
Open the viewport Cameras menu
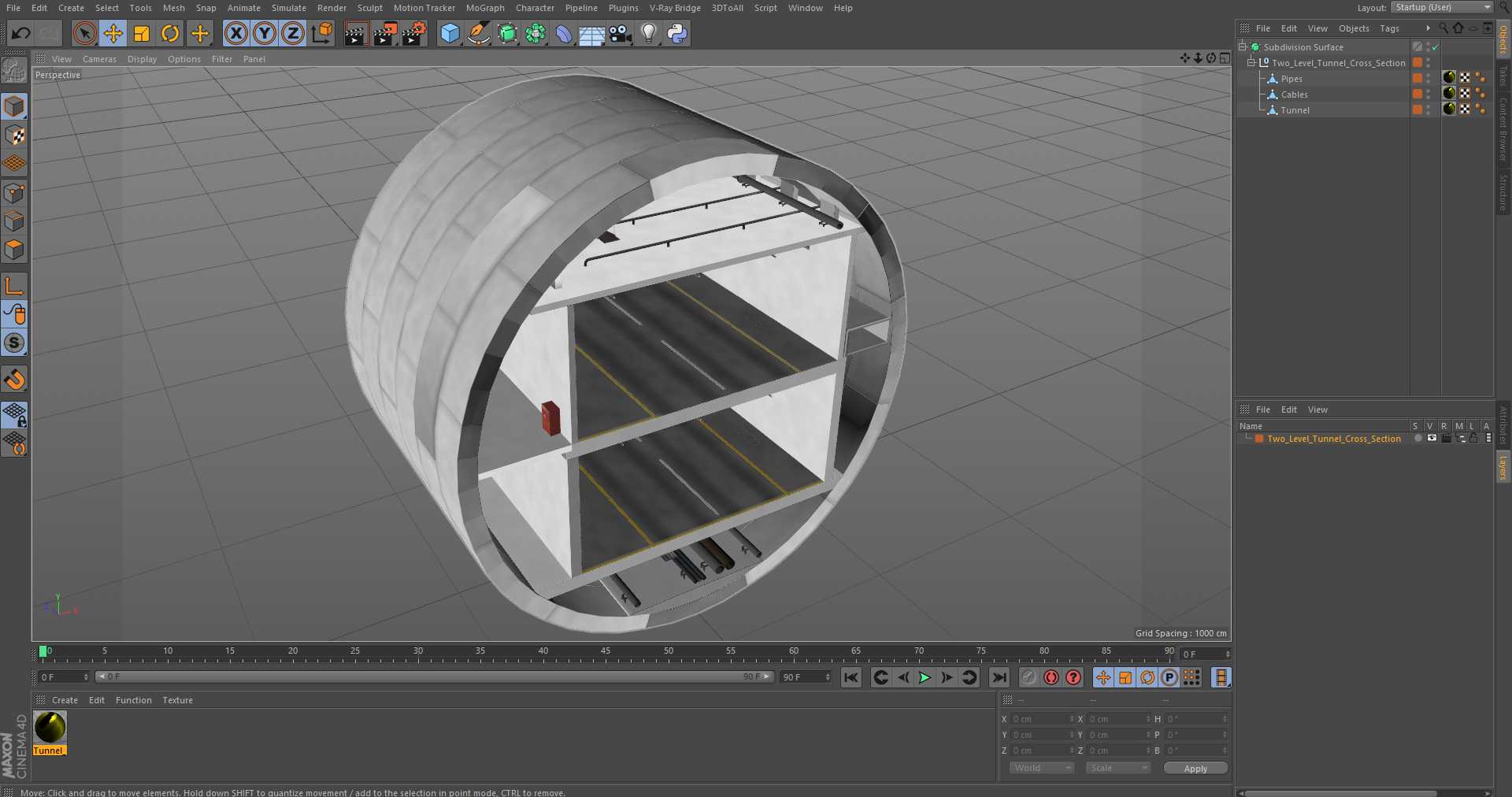pyautogui.click(x=99, y=59)
